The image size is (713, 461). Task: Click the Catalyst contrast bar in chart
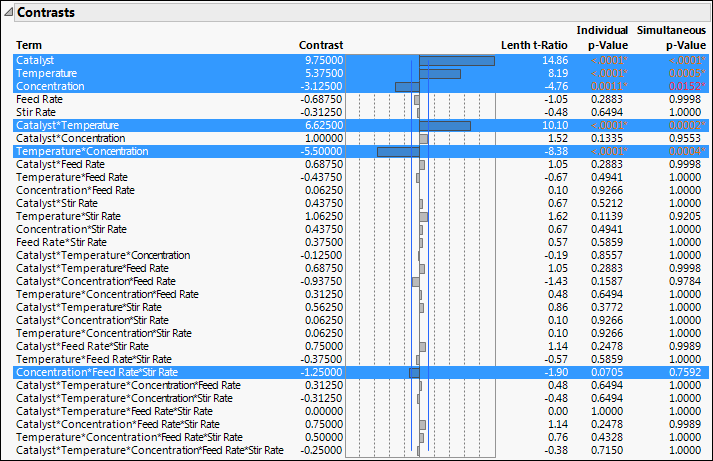tap(457, 61)
